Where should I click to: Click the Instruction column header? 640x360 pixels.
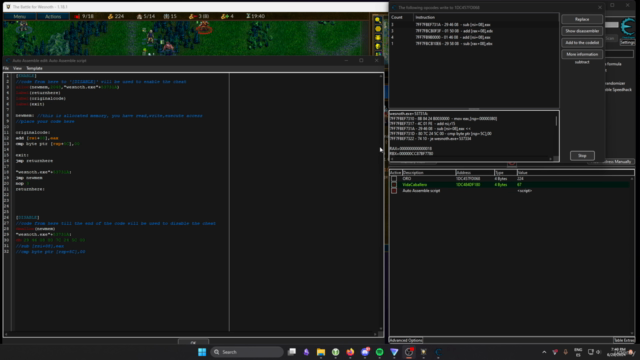(x=486, y=17)
